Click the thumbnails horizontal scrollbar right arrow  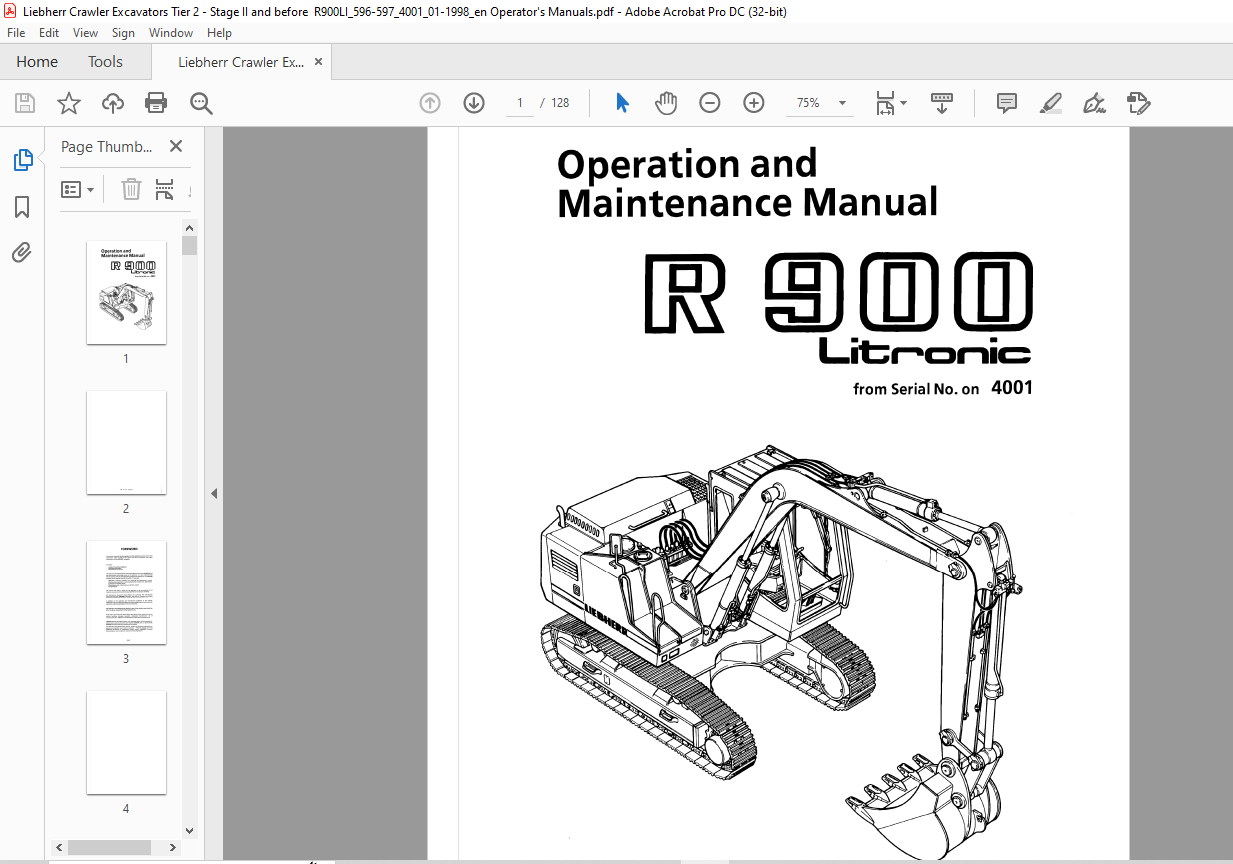point(173,847)
